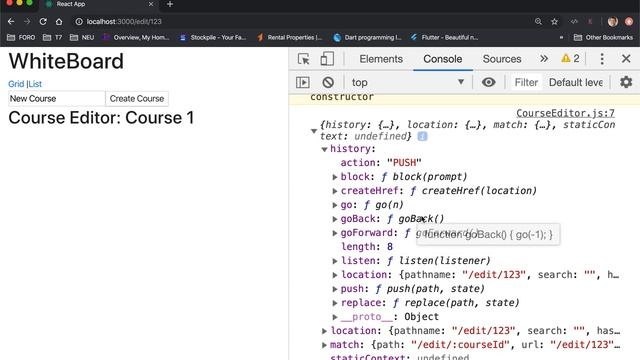
Task: Click the object info badge icon
Action: click(x=422, y=136)
